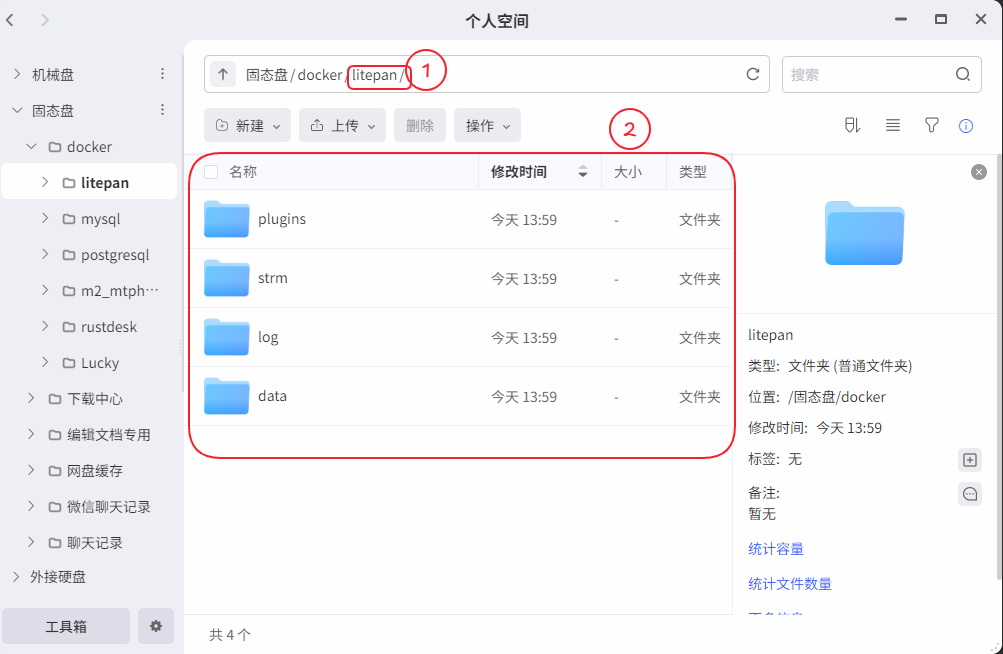
Task: Open the 新建 dropdown
Action: [x=248, y=125]
